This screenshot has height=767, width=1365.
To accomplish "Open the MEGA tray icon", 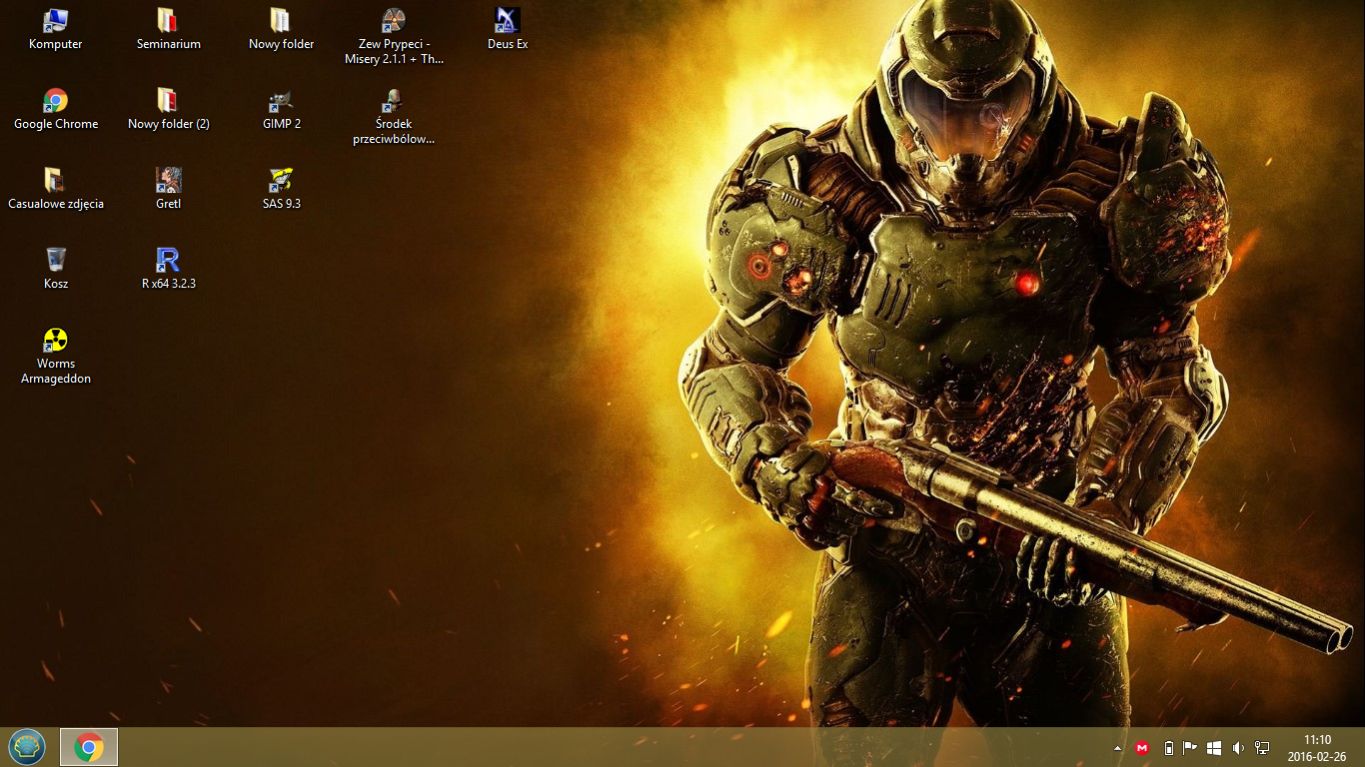I will [1142, 748].
